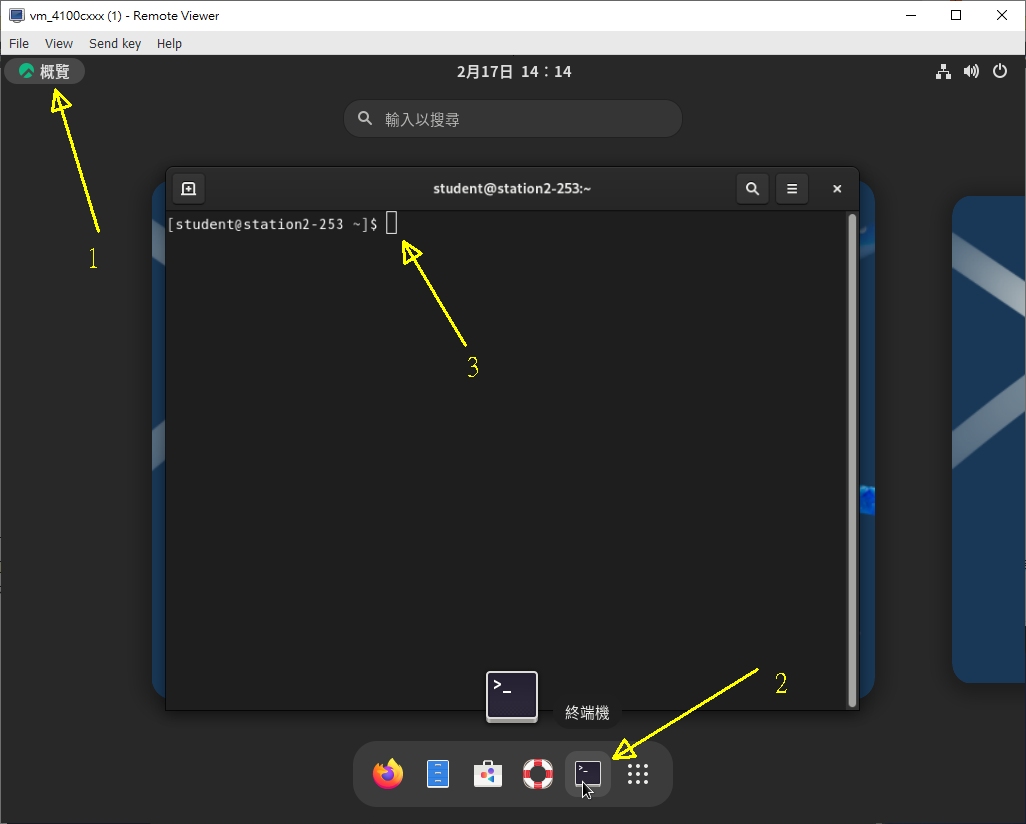Show all applications grid
Screen dimensions: 1026x824
(x=638, y=774)
